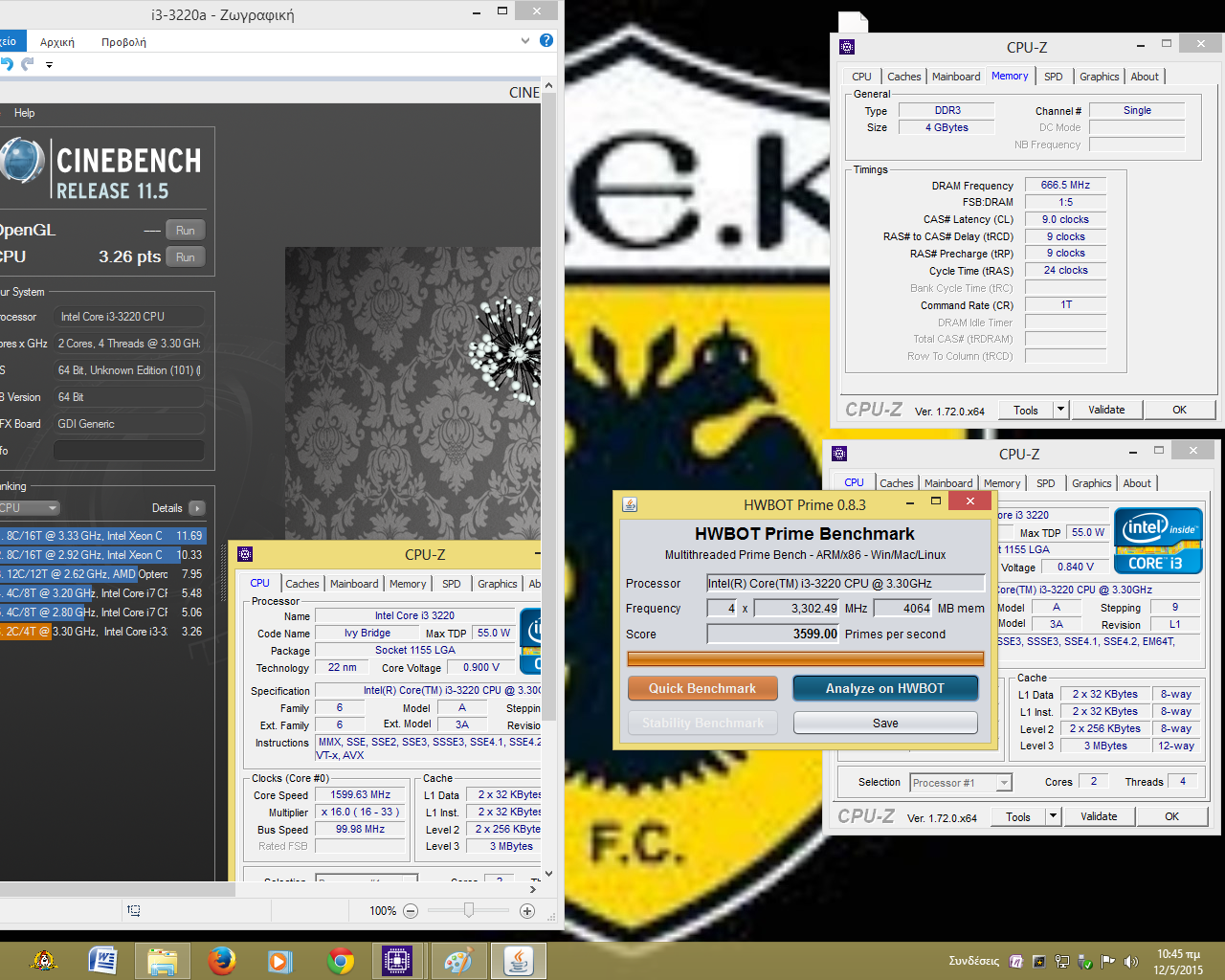Click the title bar icon of the lower CPU-Z window
This screenshot has width=1225, height=980.
click(x=839, y=454)
